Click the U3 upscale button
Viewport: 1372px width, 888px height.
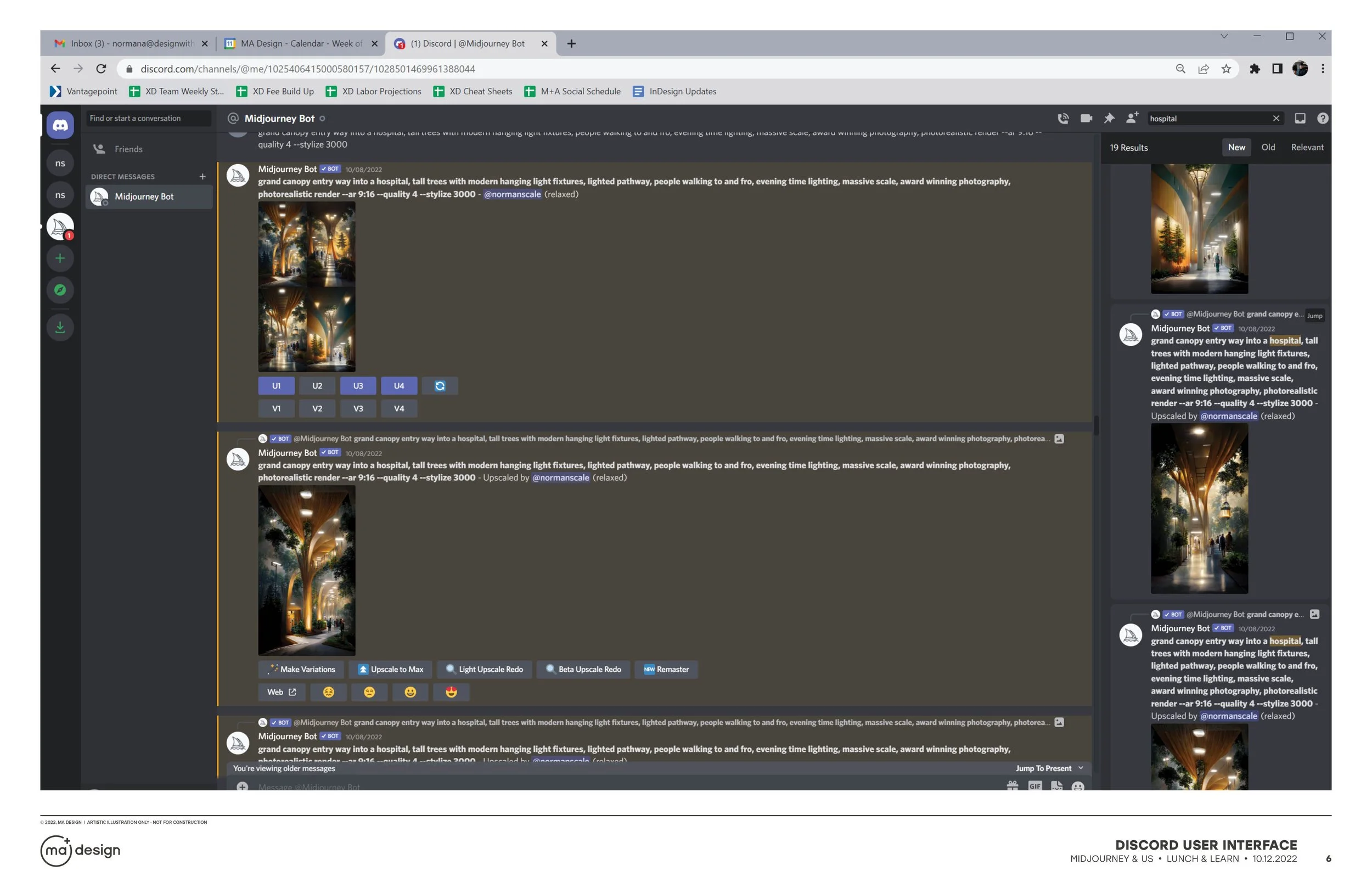[358, 386]
